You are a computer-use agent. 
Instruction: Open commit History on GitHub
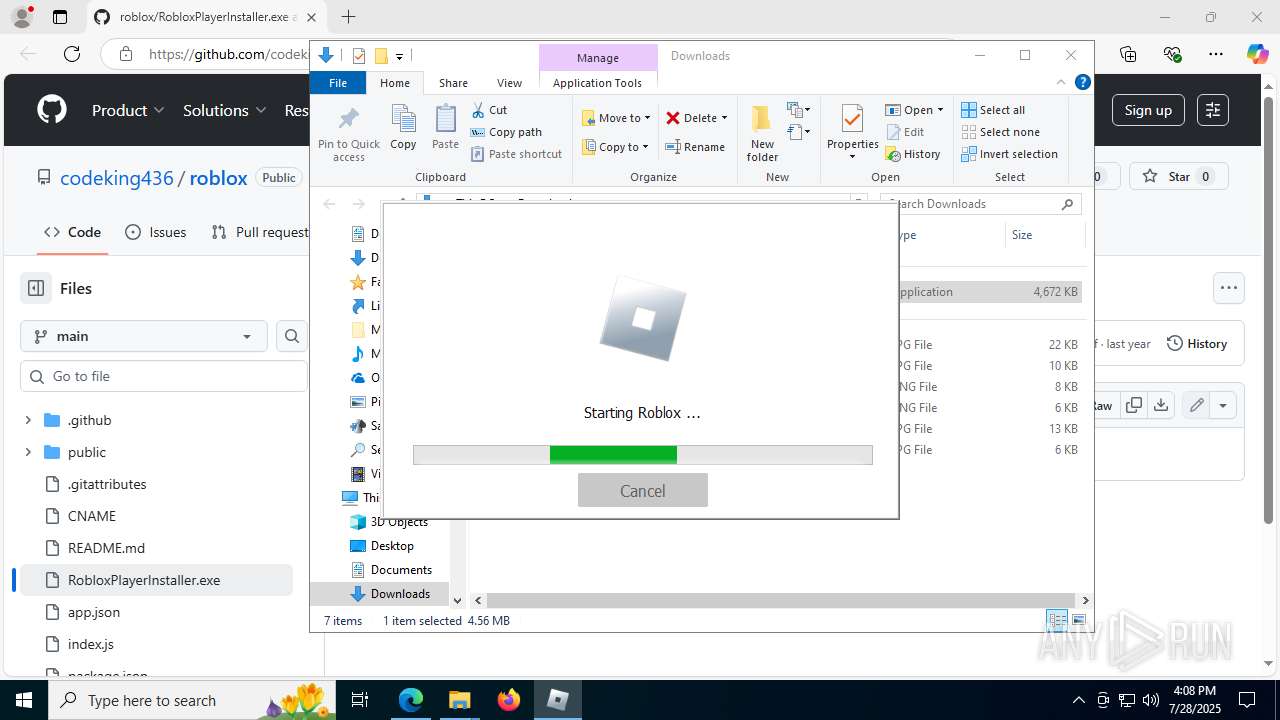click(1197, 343)
